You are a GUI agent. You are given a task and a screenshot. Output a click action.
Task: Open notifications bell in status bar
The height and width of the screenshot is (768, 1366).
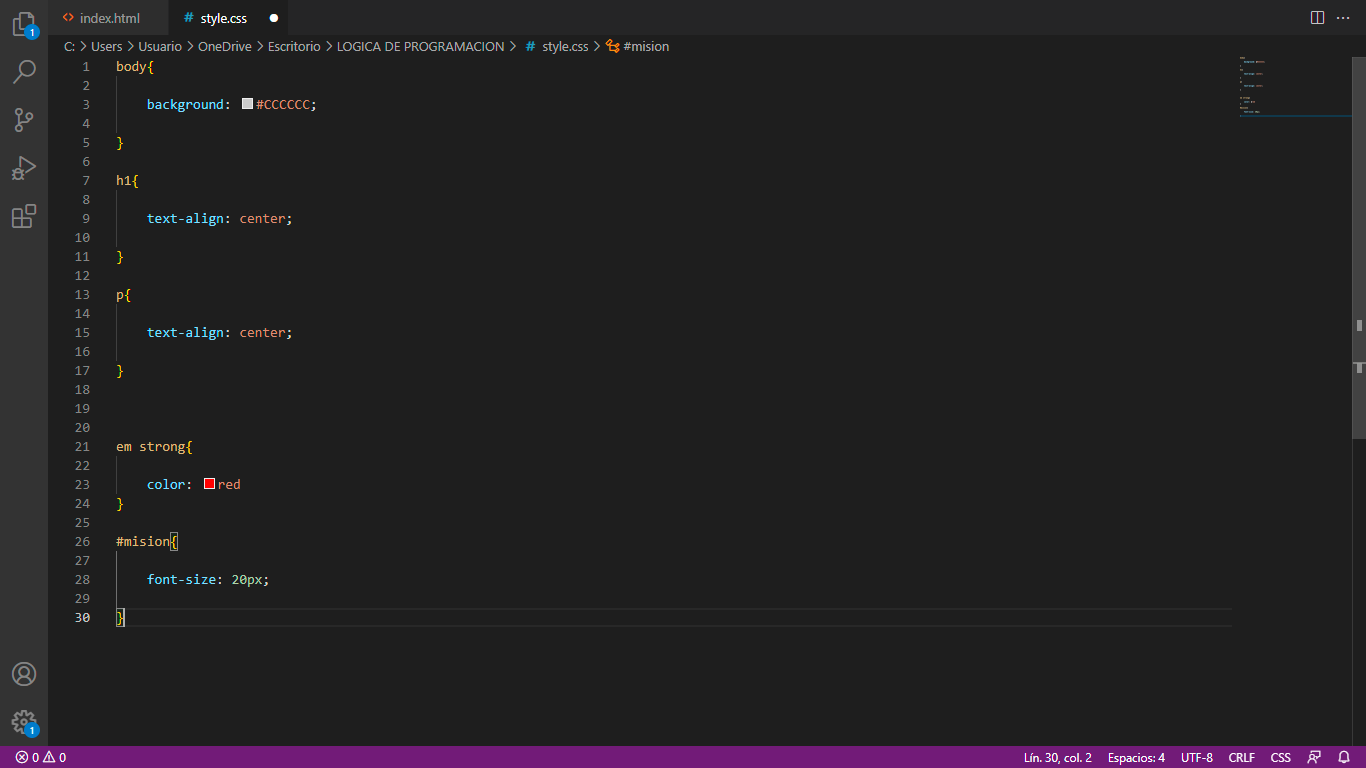(x=1344, y=758)
